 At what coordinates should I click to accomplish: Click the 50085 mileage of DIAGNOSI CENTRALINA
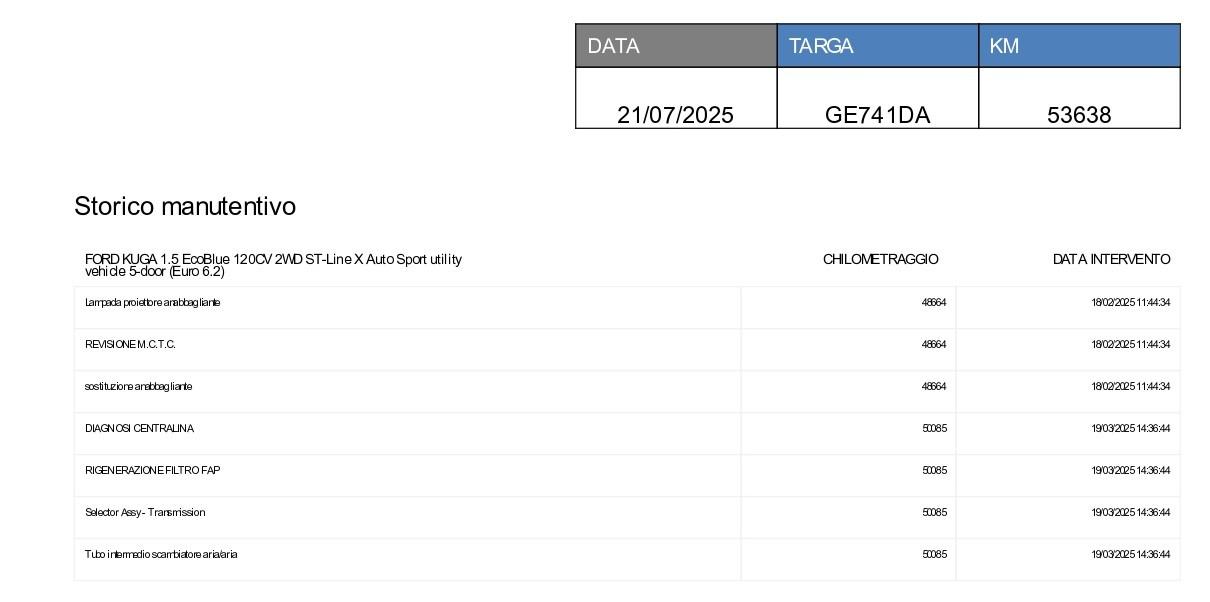(x=934, y=428)
